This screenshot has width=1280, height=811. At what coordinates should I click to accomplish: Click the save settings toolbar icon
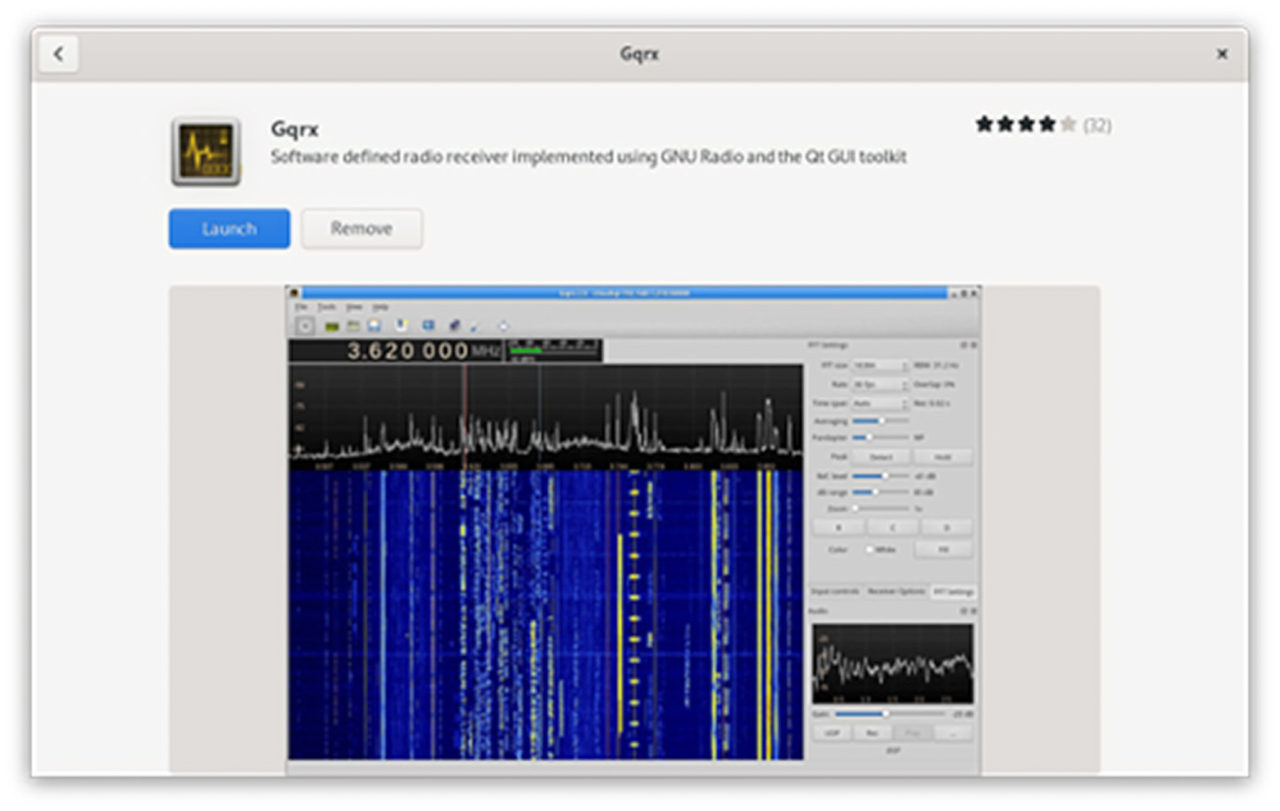coord(375,324)
